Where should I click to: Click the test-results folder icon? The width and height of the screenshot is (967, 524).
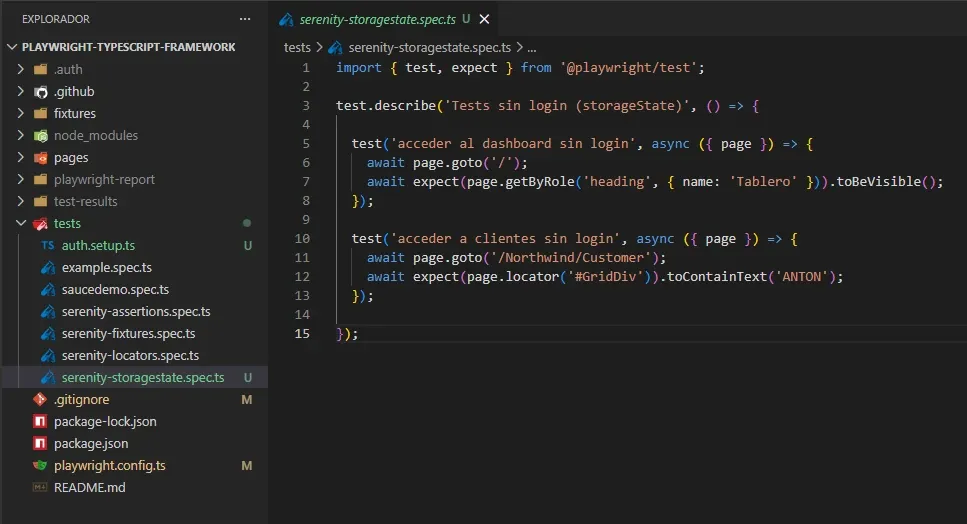tap(41, 202)
